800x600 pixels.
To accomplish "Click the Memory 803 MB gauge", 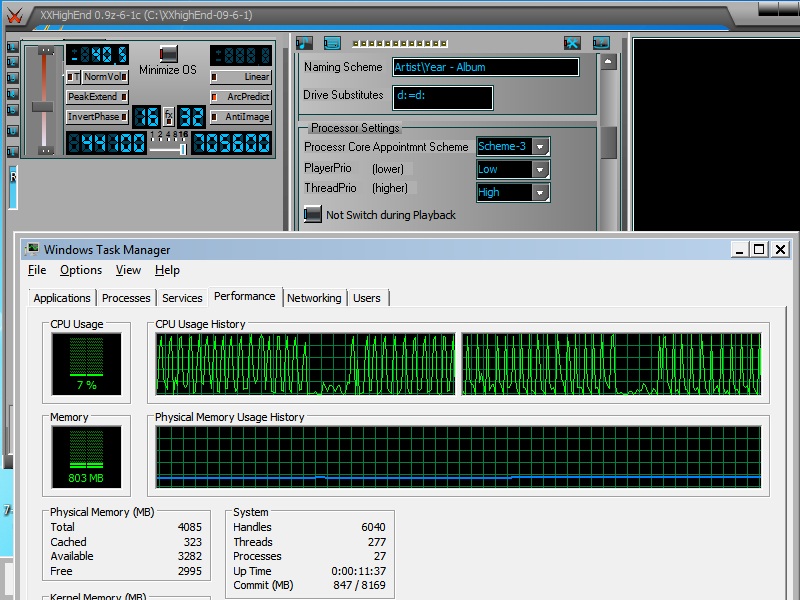I will point(86,457).
